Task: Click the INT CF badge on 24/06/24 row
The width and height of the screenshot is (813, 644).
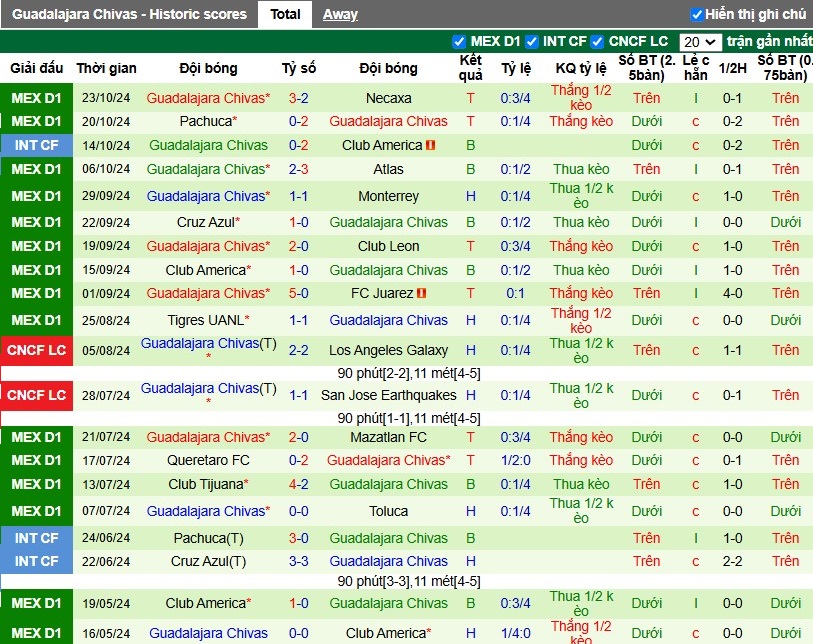Action: point(36,538)
